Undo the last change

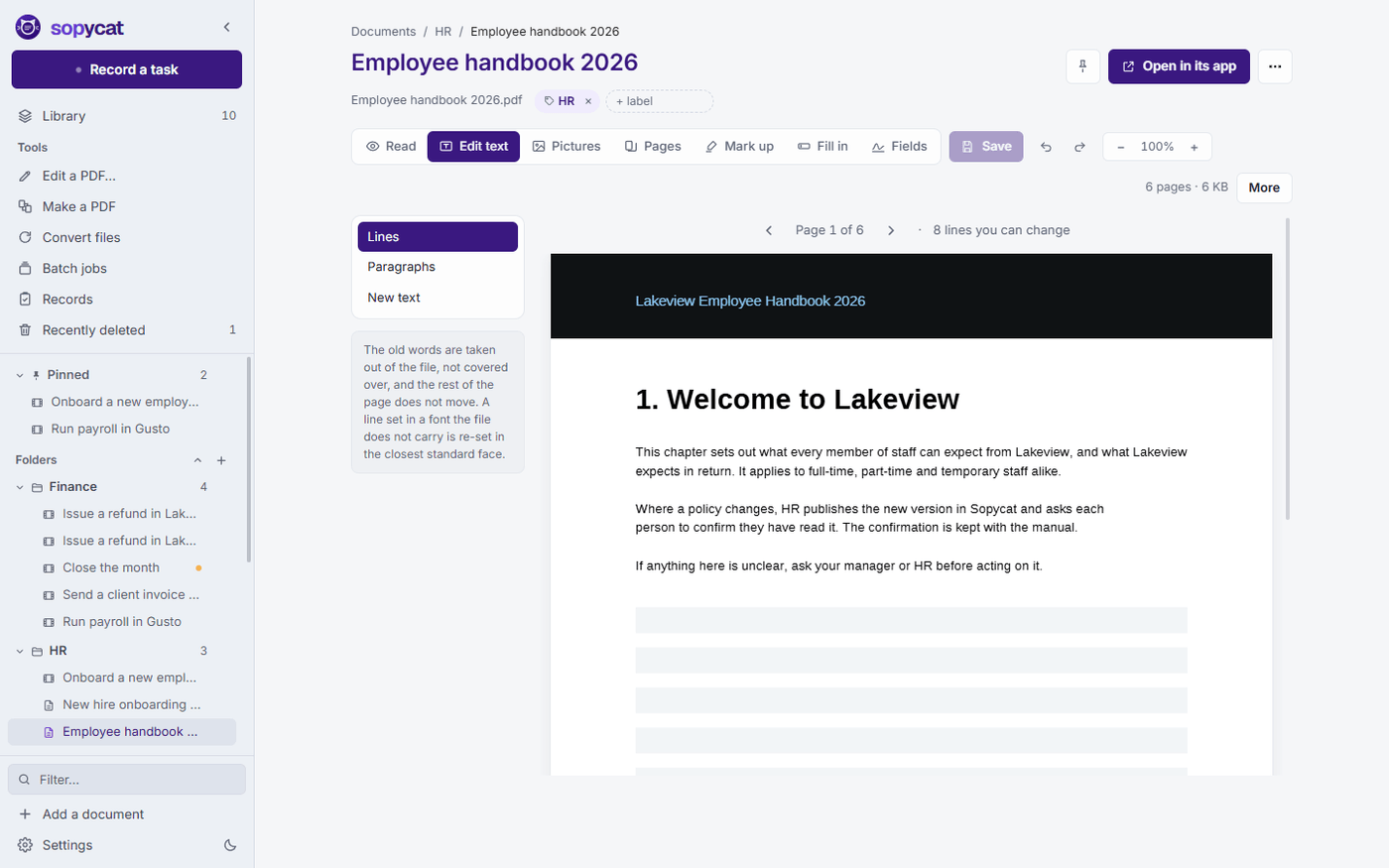click(1046, 147)
